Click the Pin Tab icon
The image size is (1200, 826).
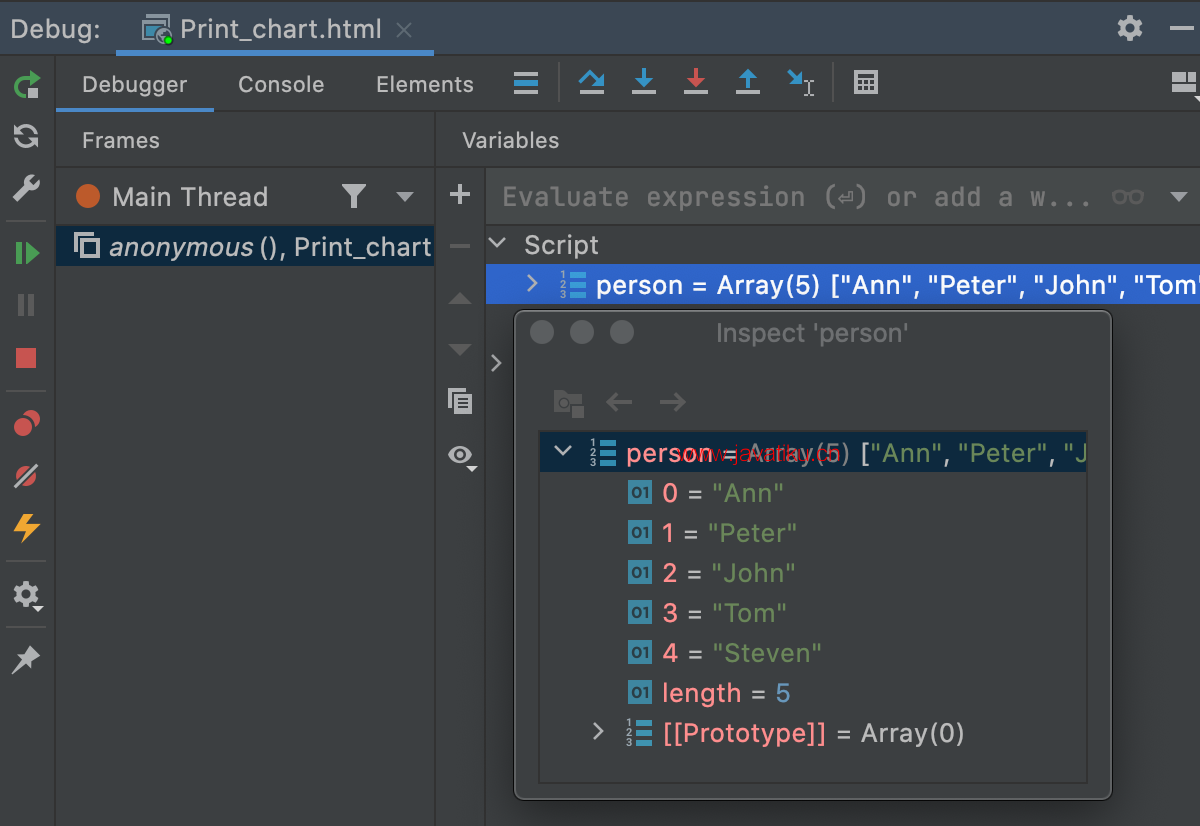pyautogui.click(x=27, y=660)
